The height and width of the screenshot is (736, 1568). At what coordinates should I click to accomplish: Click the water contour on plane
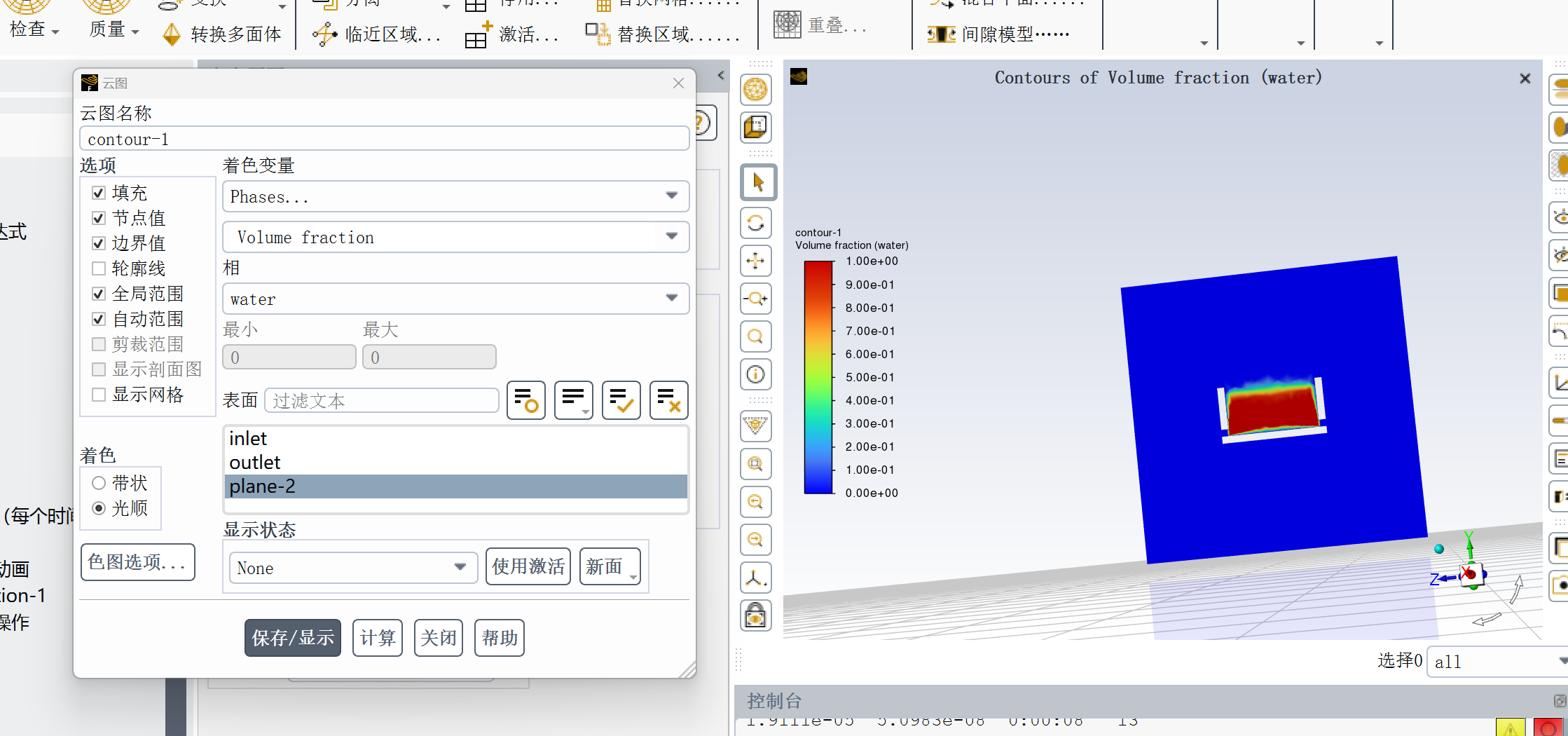(x=1272, y=408)
